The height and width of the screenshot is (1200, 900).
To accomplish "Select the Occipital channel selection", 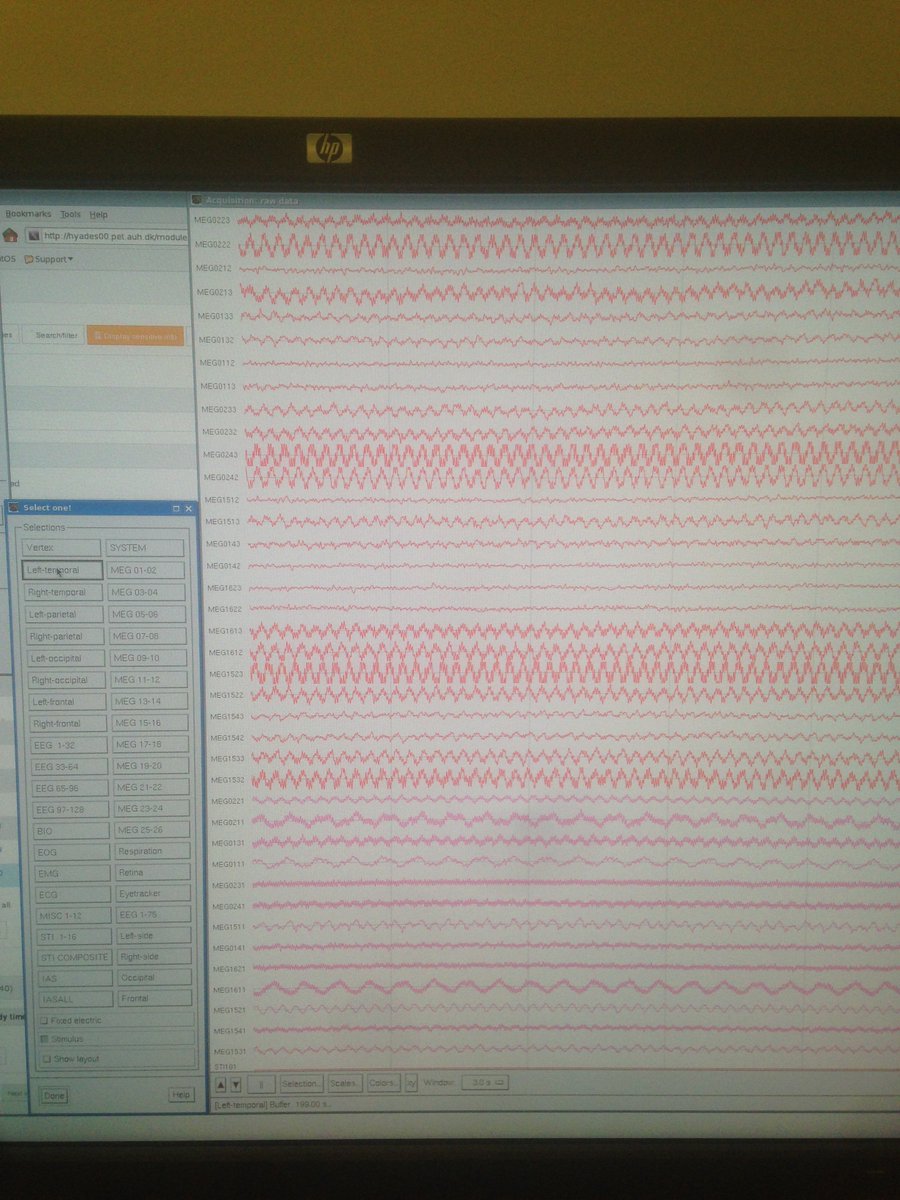I will pos(154,977).
